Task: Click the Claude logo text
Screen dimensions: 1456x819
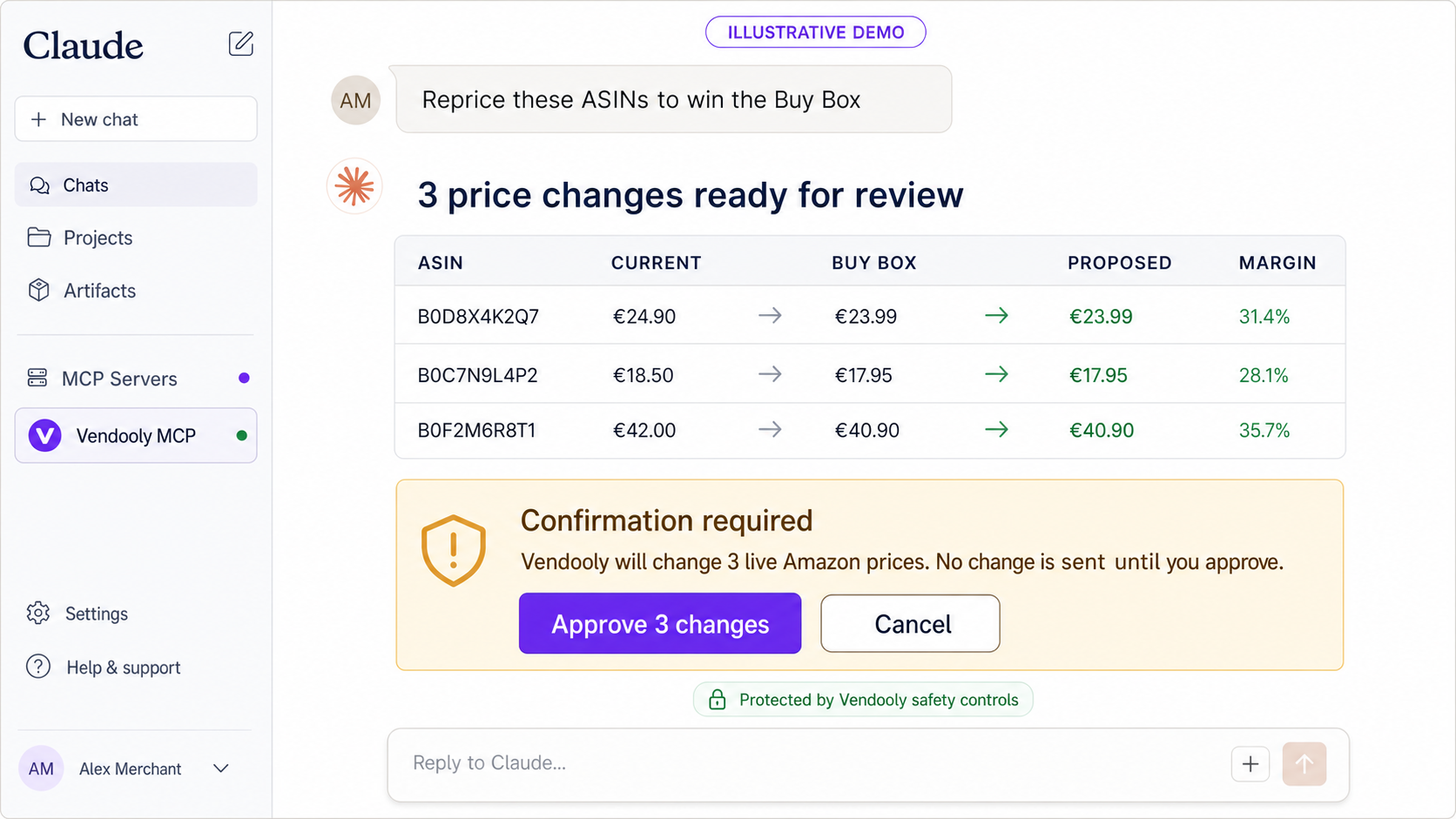Action: coord(83,46)
